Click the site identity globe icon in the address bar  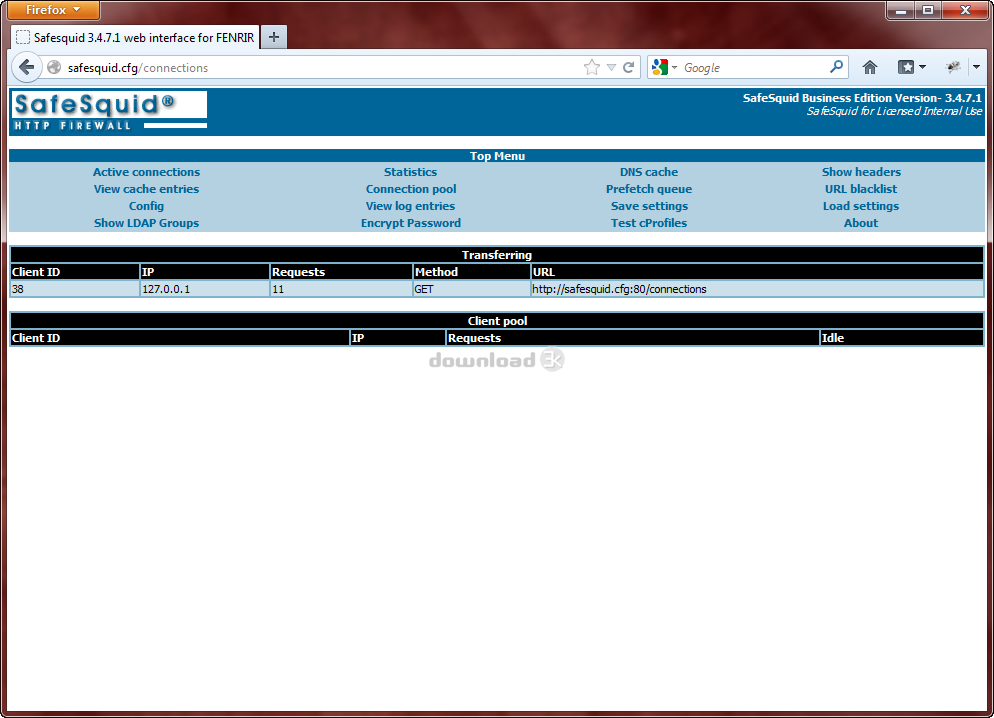click(55, 67)
